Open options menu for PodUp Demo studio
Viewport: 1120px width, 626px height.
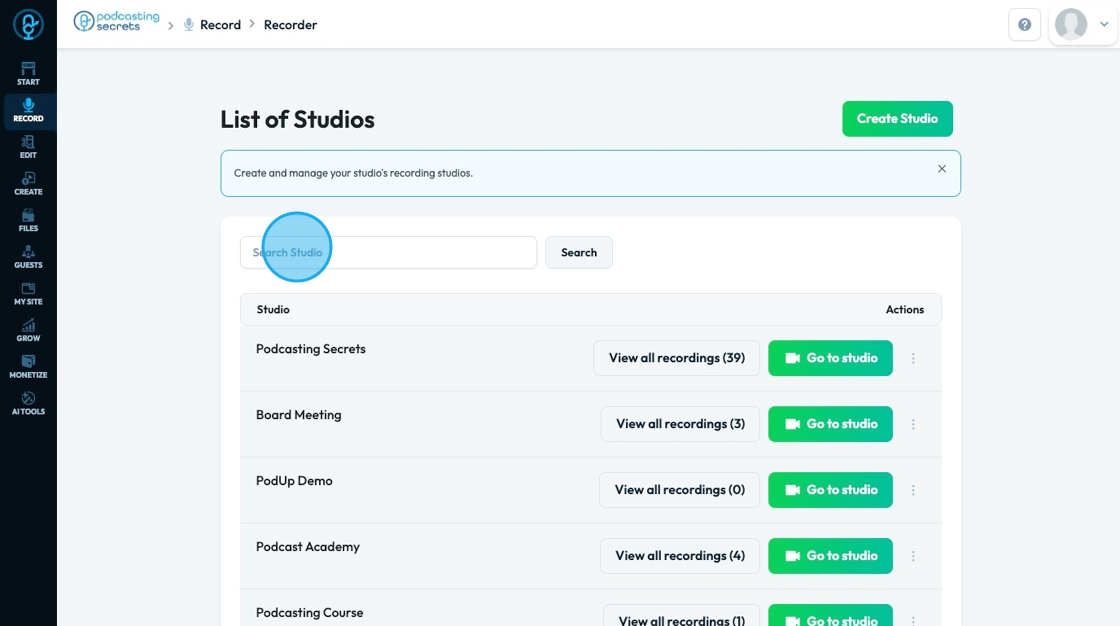coord(913,490)
